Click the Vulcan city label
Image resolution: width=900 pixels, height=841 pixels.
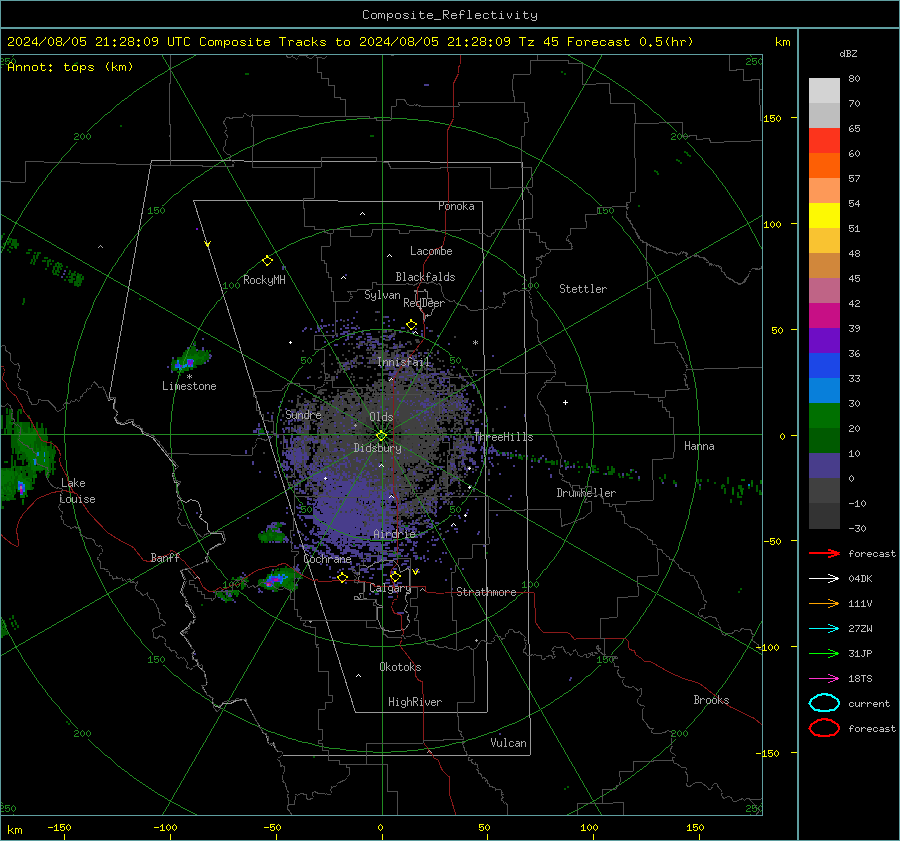508,743
